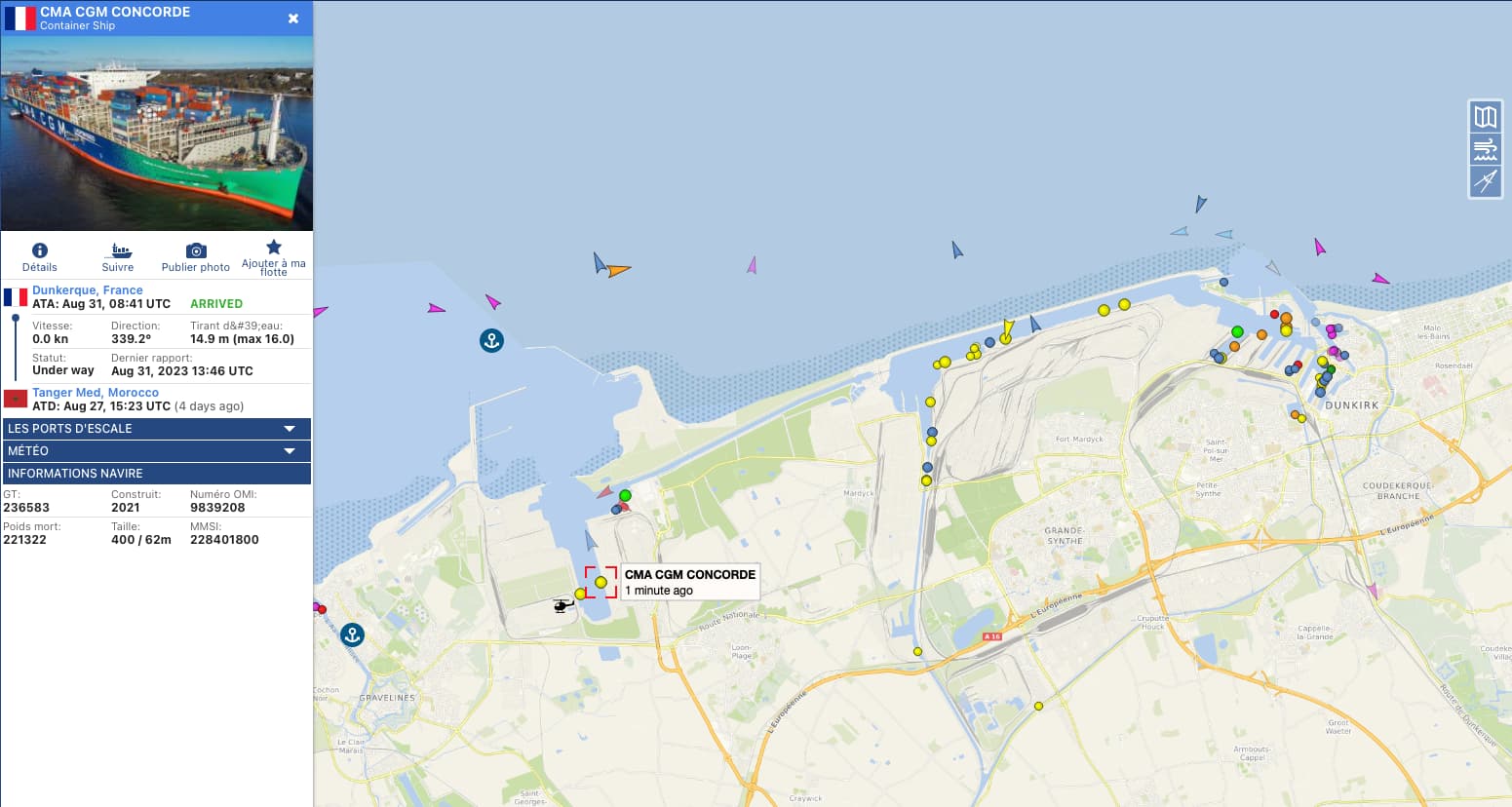
Task: Collapse the Informations Navire header
Action: point(157,474)
